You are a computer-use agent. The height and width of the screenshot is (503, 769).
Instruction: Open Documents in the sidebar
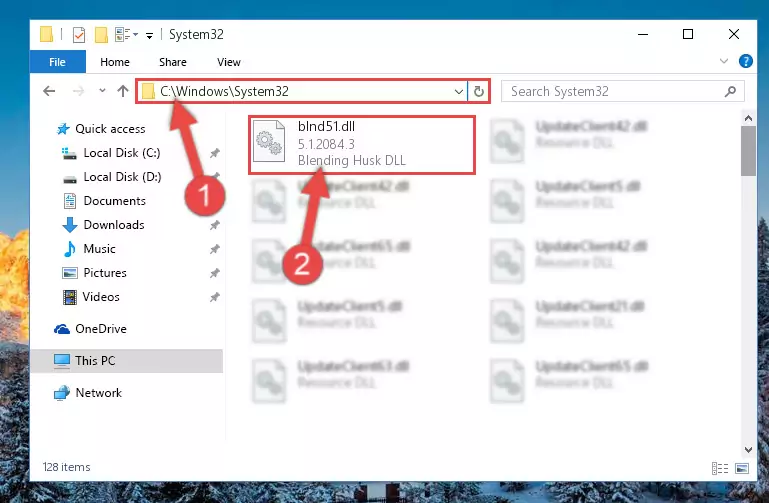click(x=115, y=201)
